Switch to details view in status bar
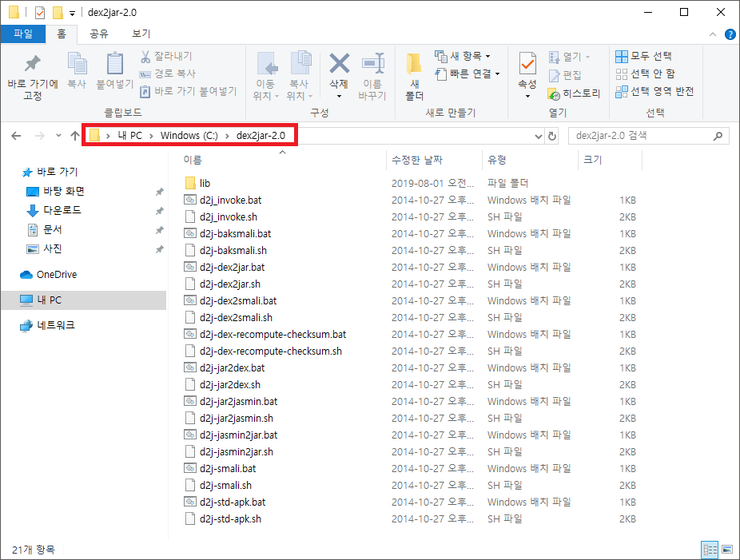 pyautogui.click(x=710, y=549)
